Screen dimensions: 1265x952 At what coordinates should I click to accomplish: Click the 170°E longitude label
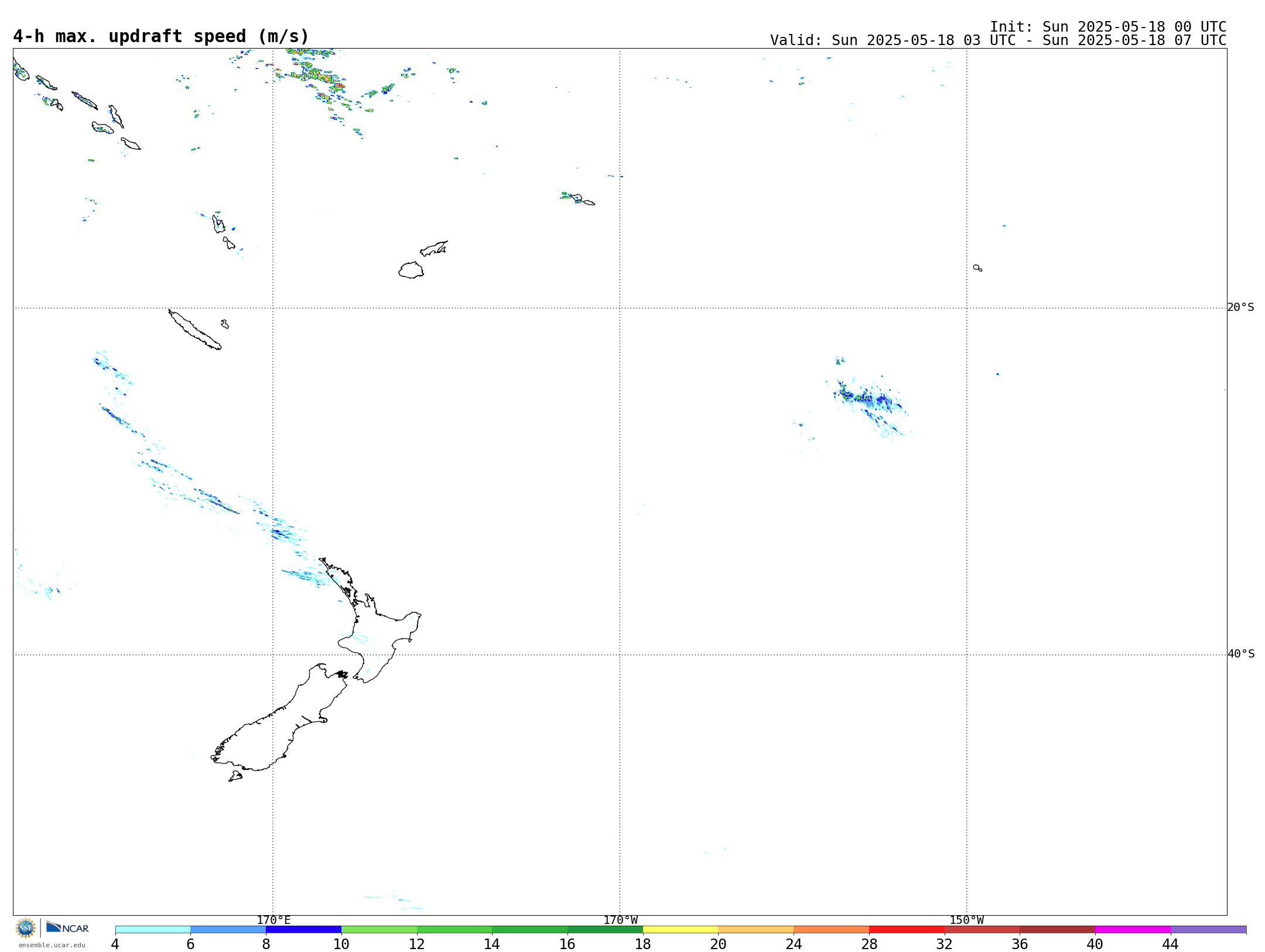pos(273,920)
